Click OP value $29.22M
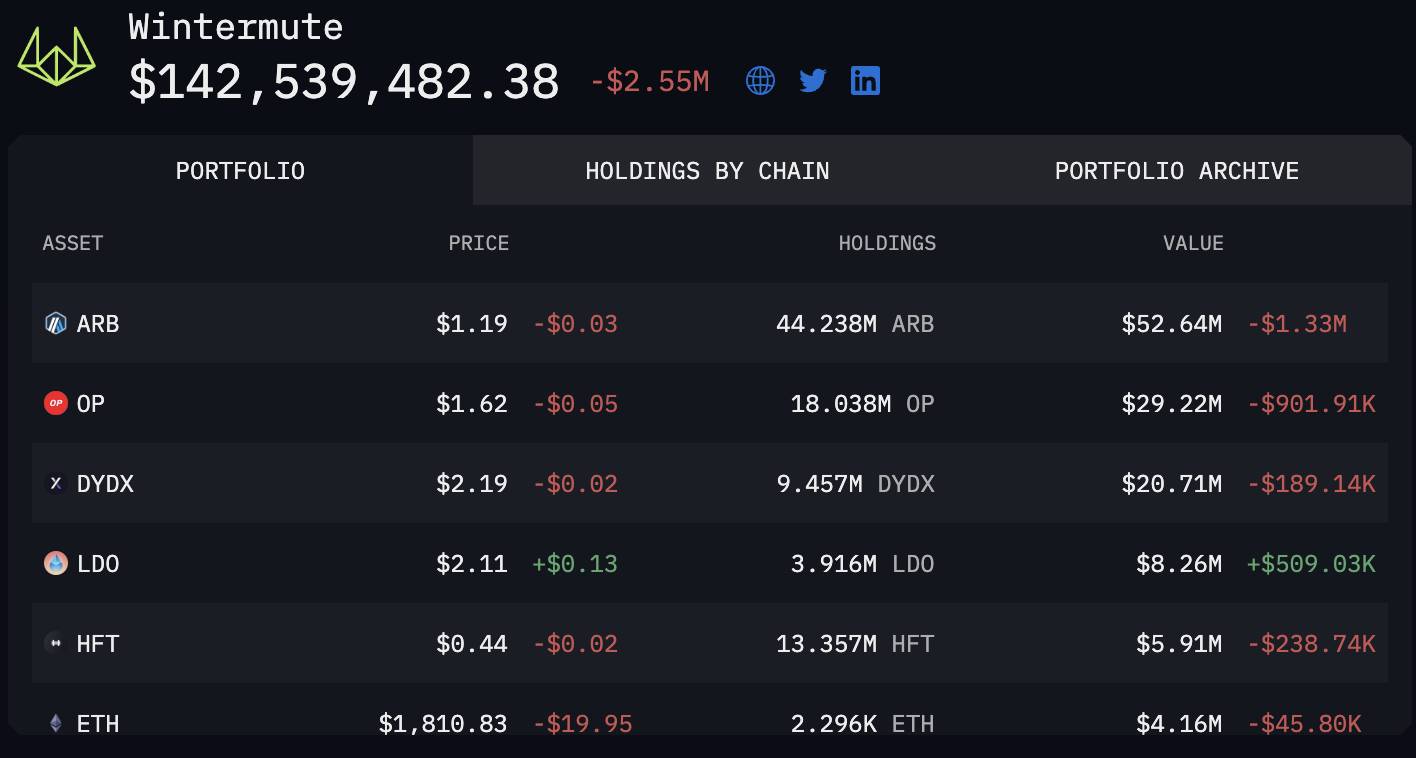This screenshot has height=758, width=1416. pyautogui.click(x=1172, y=404)
